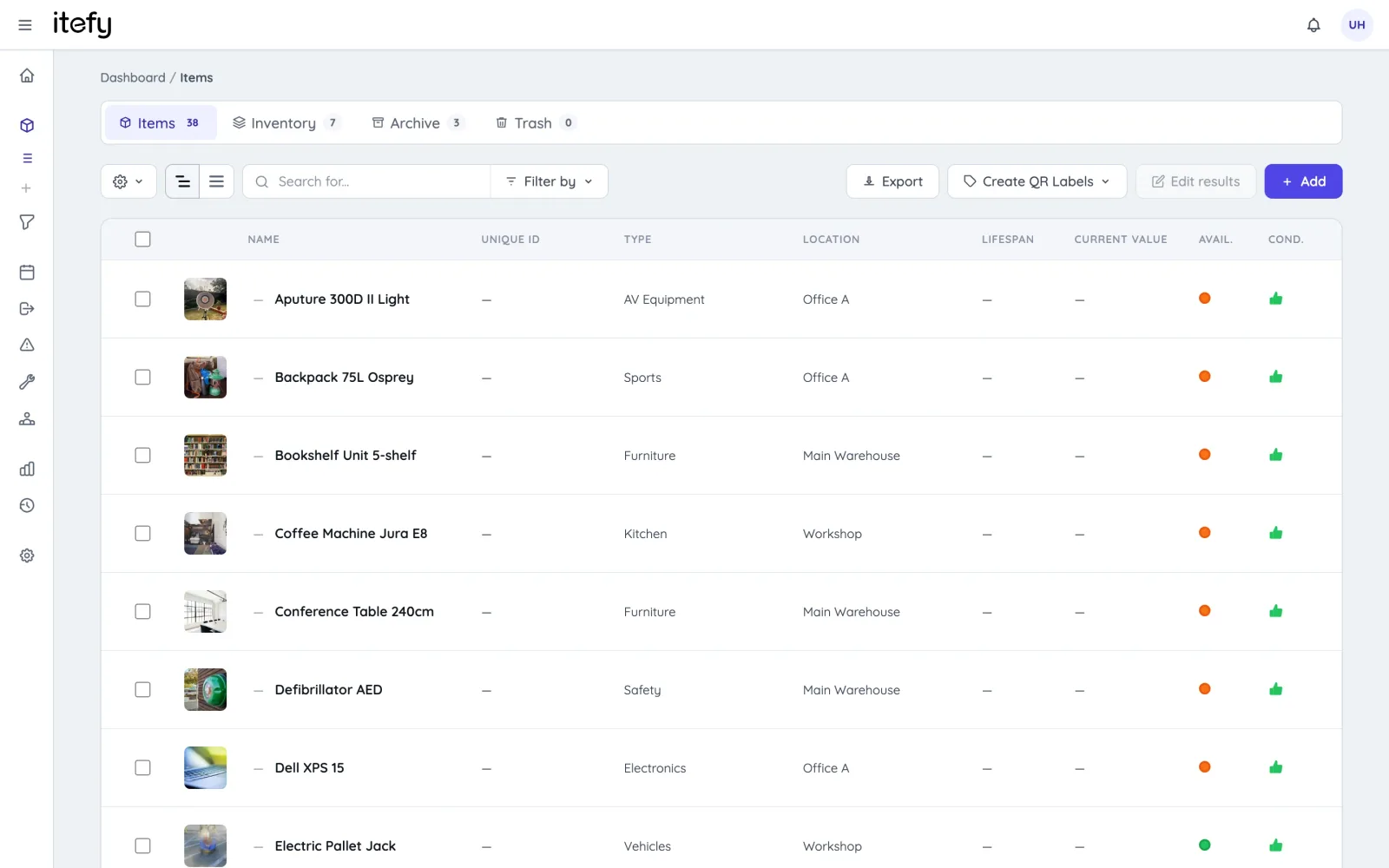Viewport: 1389px width, 868px height.
Task: Click green availability dot for Electric Pallet Jack
Action: point(1204,845)
